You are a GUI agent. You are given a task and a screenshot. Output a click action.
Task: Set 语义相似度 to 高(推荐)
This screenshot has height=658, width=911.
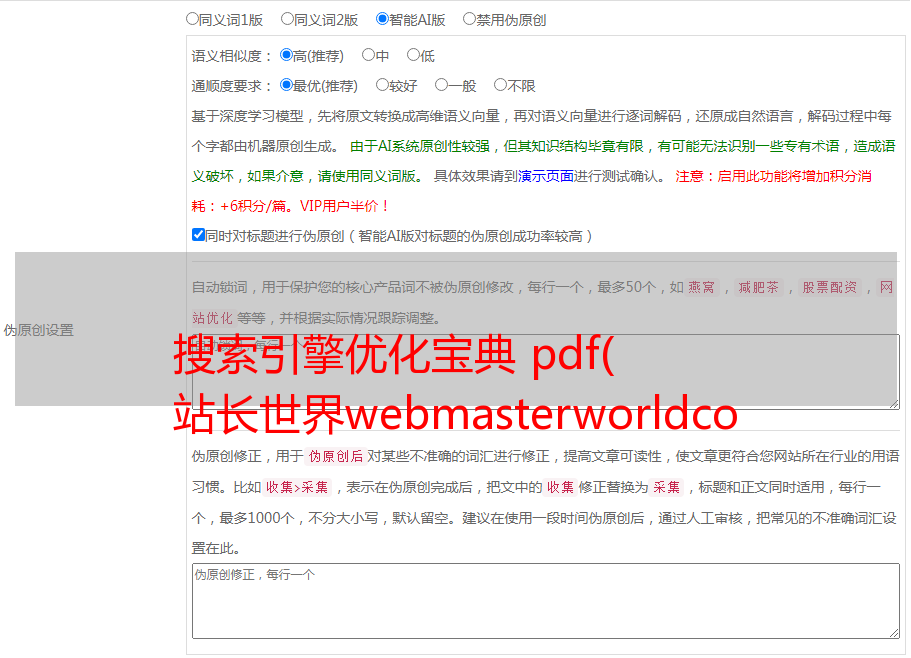[x=286, y=55]
